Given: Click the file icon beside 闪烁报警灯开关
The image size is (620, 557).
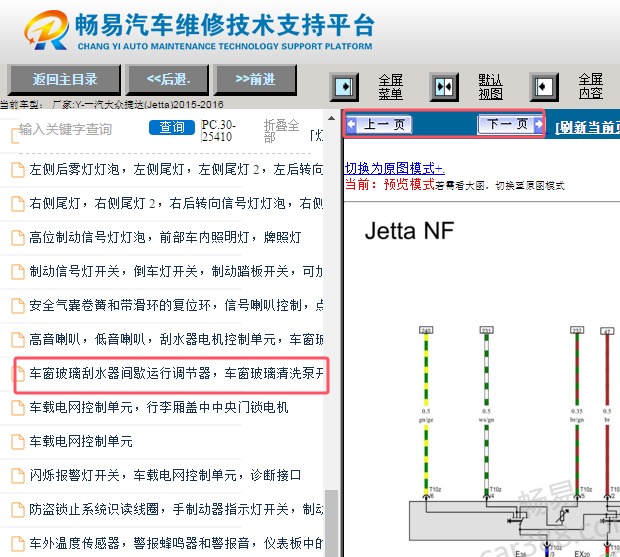Looking at the screenshot, I should [x=17, y=476].
